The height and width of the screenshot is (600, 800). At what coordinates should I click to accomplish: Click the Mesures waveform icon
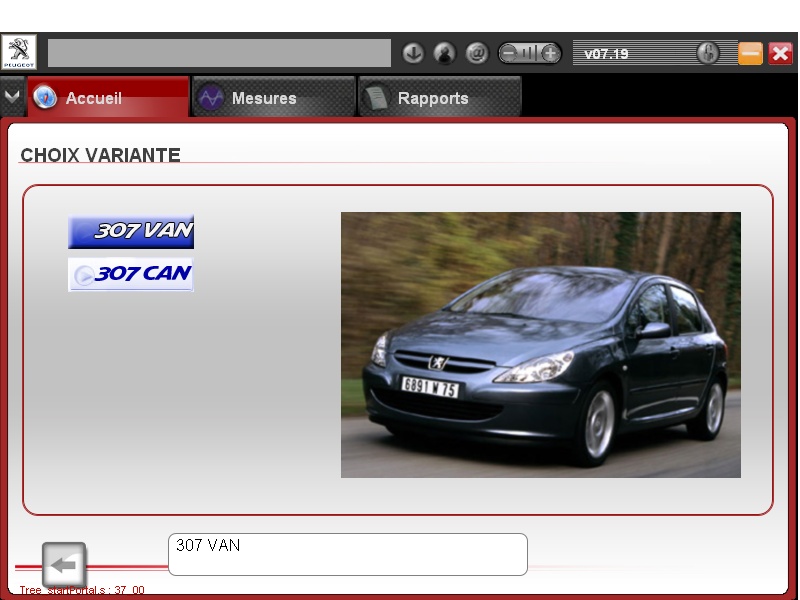tap(210, 97)
